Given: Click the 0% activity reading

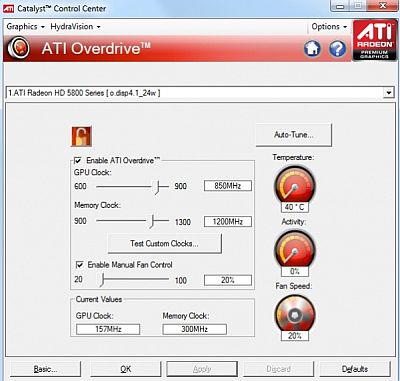Looking at the screenshot, I should click(x=295, y=271).
